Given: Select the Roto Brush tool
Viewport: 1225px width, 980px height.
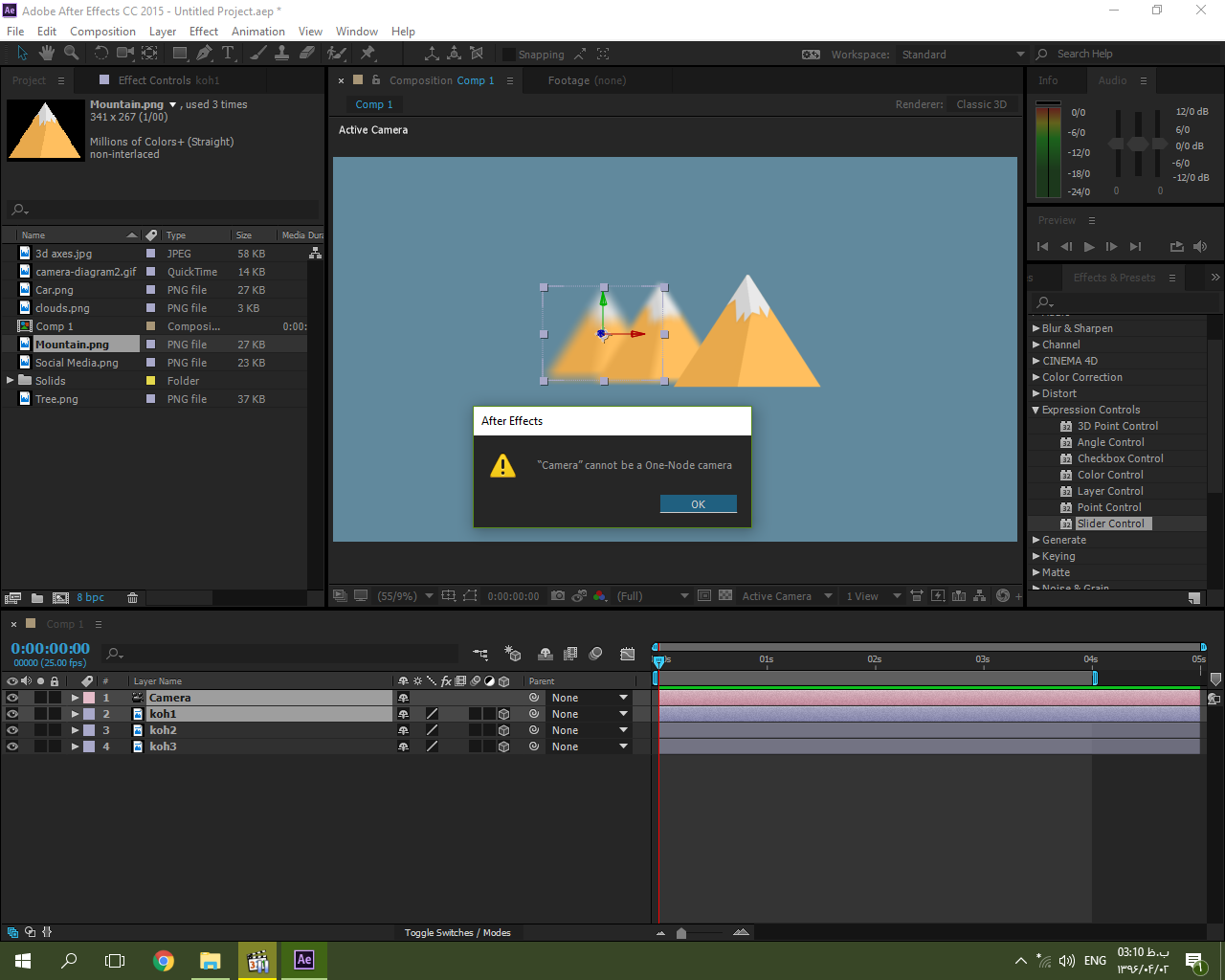Looking at the screenshot, I should [336, 54].
